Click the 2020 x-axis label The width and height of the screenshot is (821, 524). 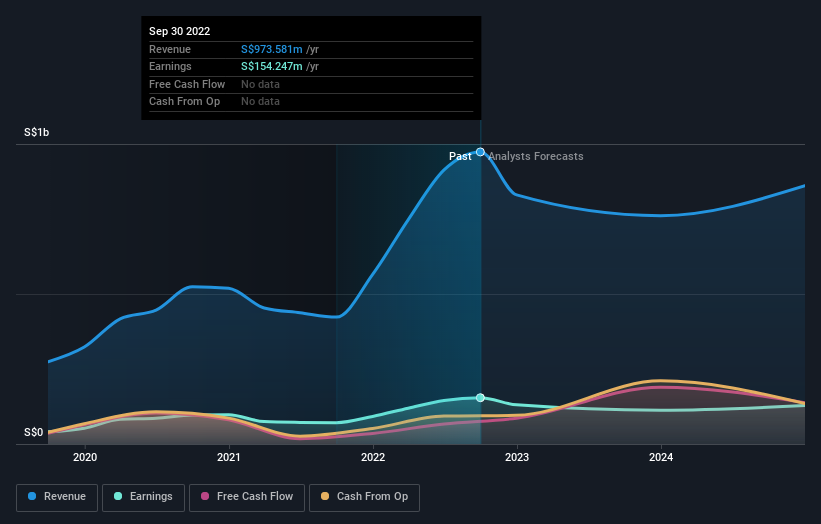click(85, 457)
